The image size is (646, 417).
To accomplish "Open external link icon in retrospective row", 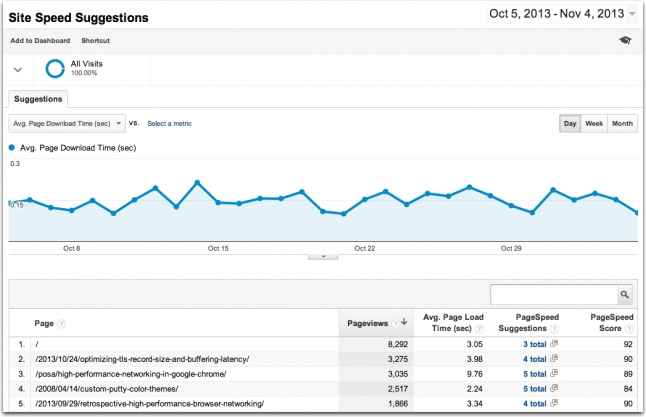I will click(554, 403).
